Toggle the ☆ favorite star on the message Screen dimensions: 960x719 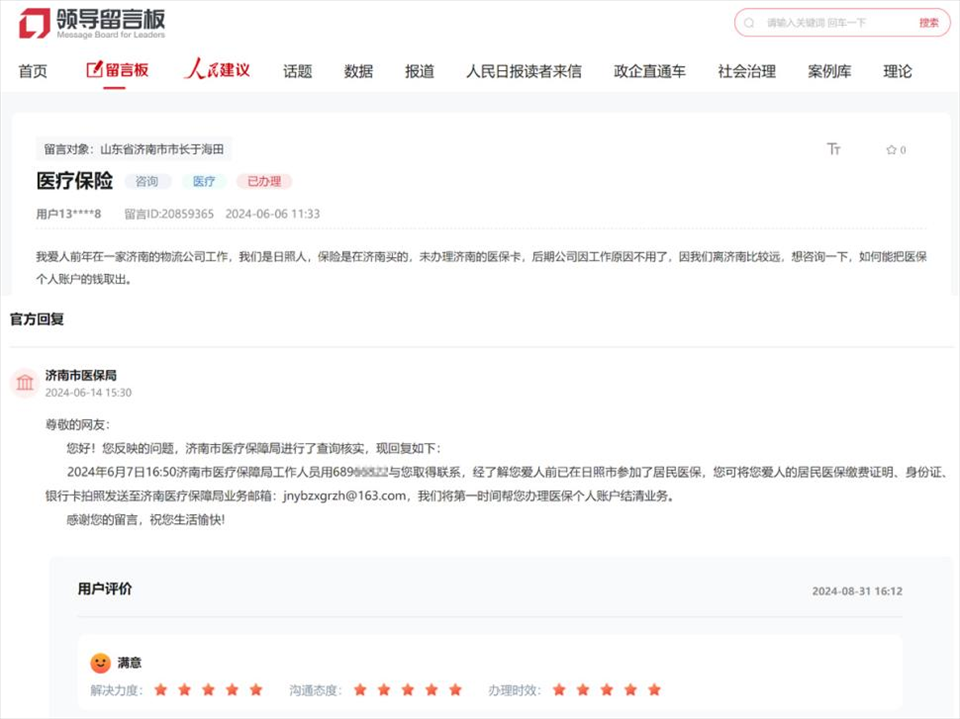tap(890, 149)
